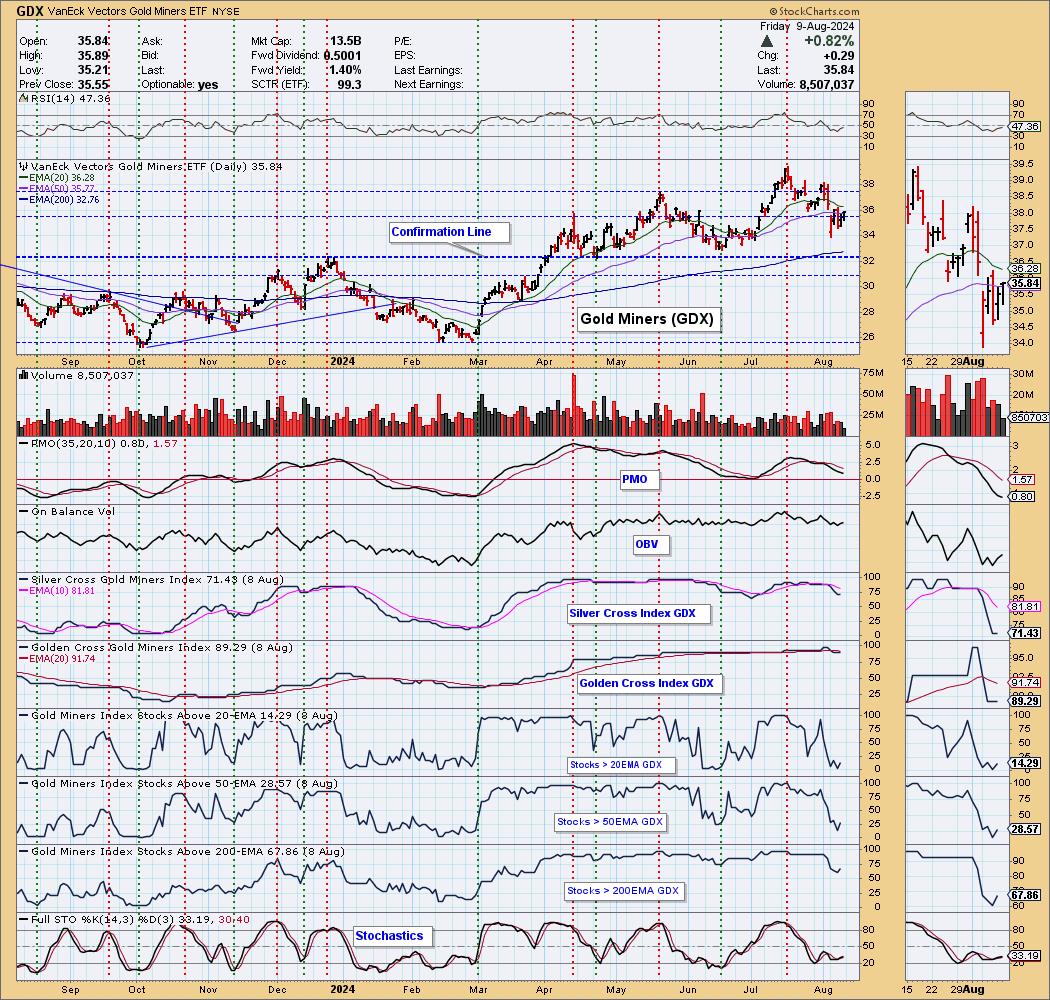Click the RSI(14) 47.36 legend text

tap(69, 98)
